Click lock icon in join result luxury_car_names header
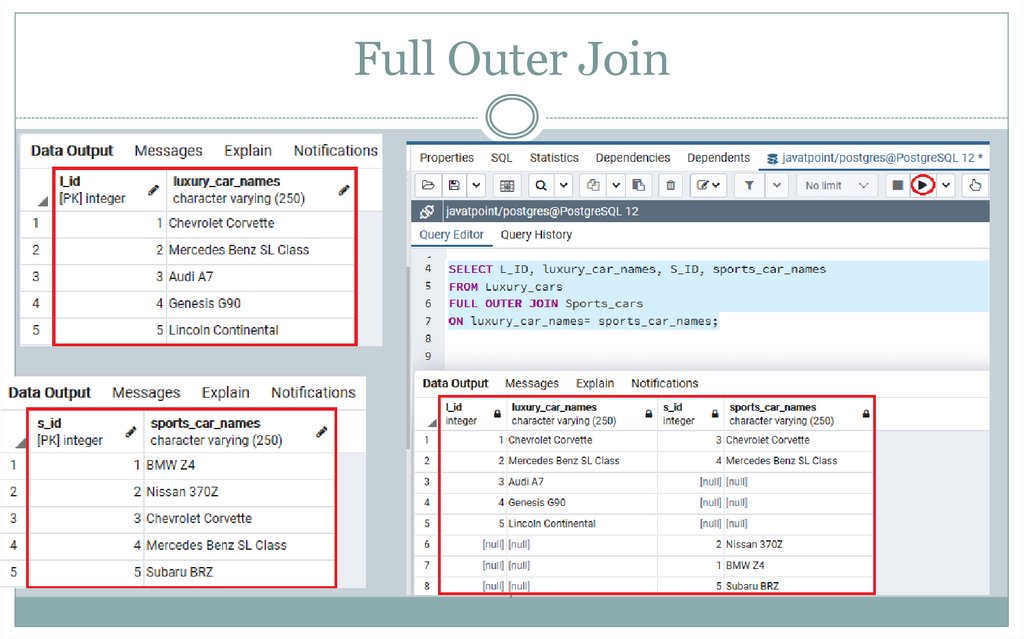1024x639 pixels. tap(648, 414)
